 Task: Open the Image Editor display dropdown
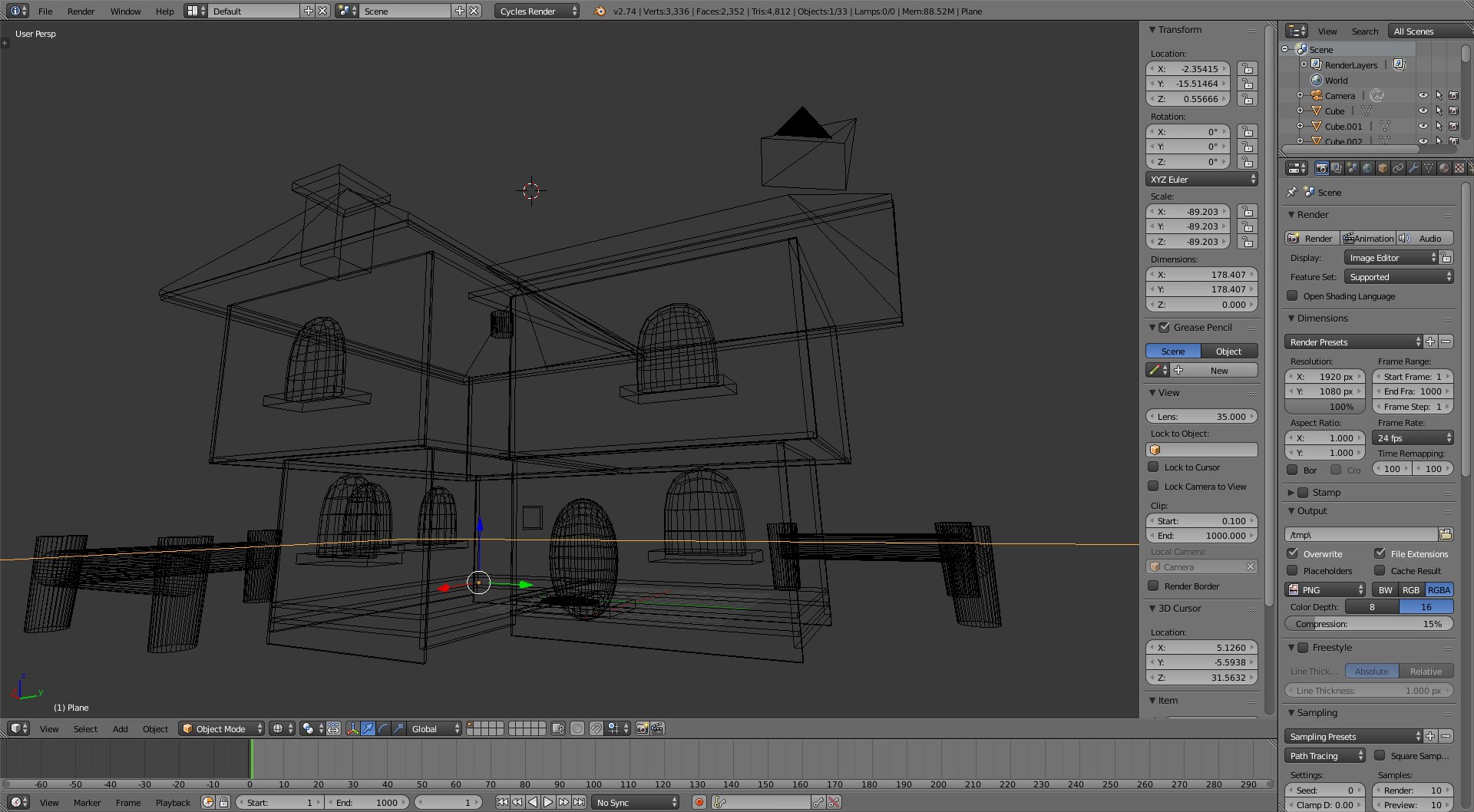[1390, 258]
